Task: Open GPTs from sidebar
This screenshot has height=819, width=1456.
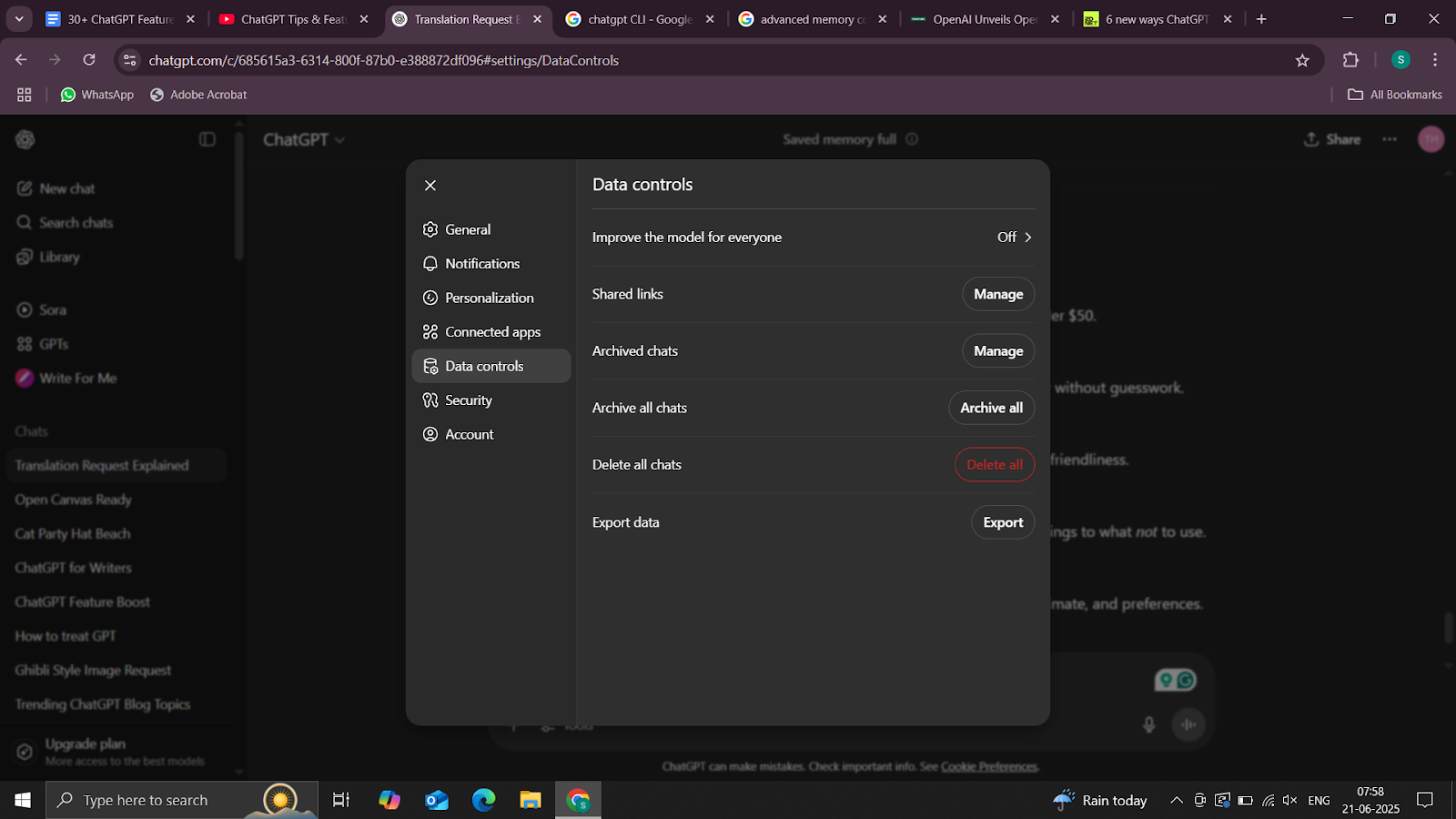Action: coord(43,344)
